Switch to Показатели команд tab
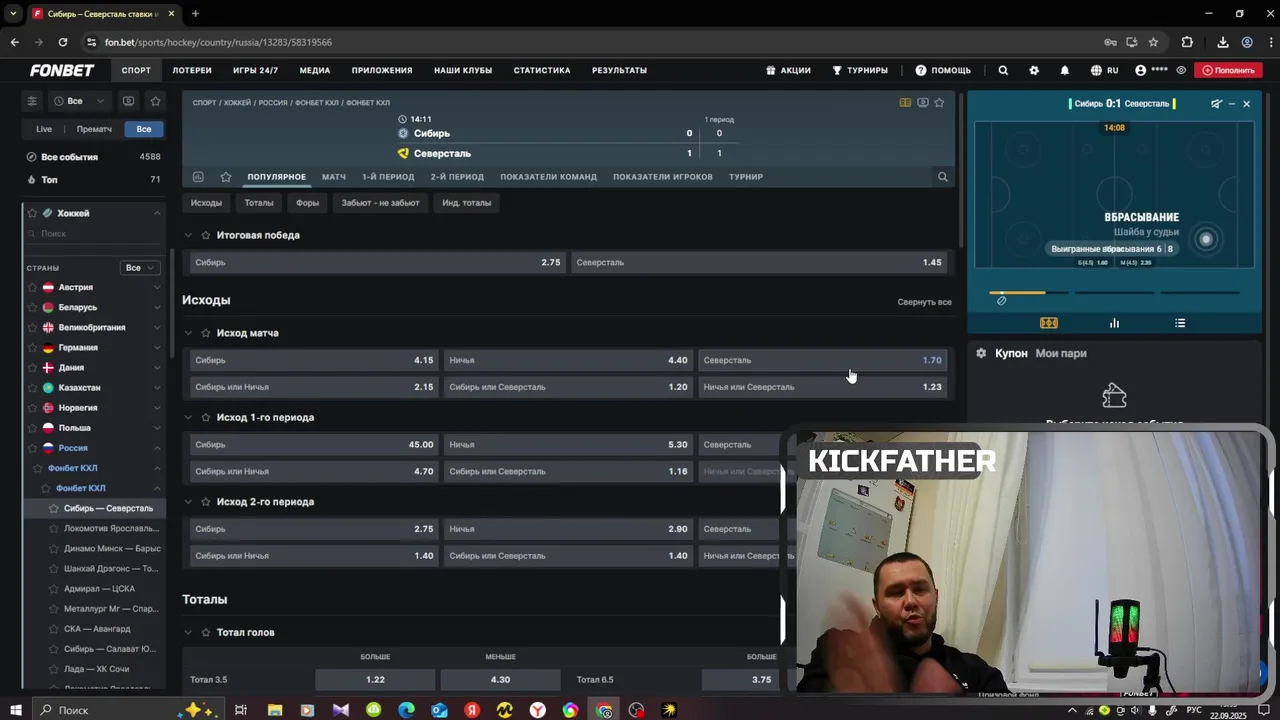The width and height of the screenshot is (1280, 720). (548, 177)
